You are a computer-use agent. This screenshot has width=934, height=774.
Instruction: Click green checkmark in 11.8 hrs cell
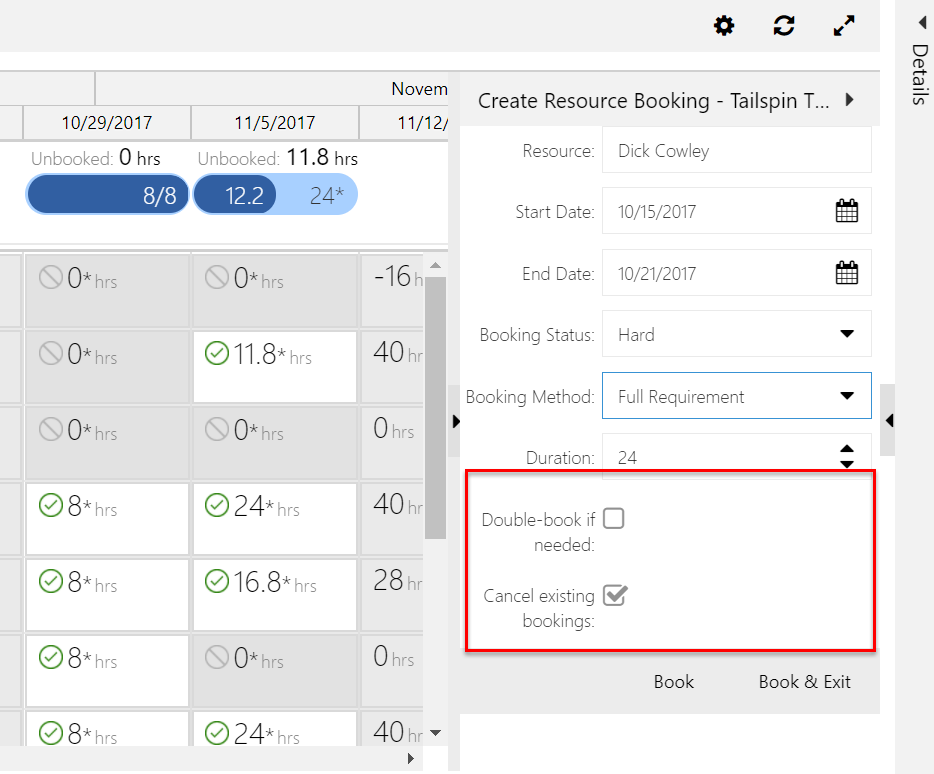coord(216,353)
